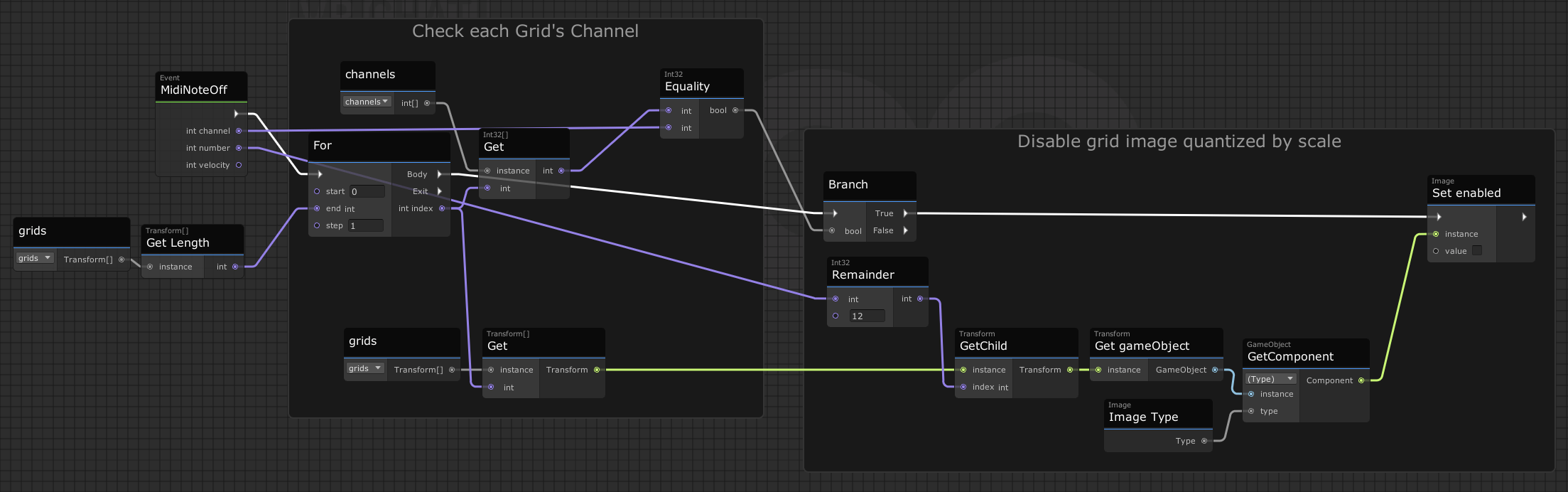Viewport: 1568px width, 492px height.
Task: Click the Equality node's bool output port
Action: pyautogui.click(x=735, y=110)
